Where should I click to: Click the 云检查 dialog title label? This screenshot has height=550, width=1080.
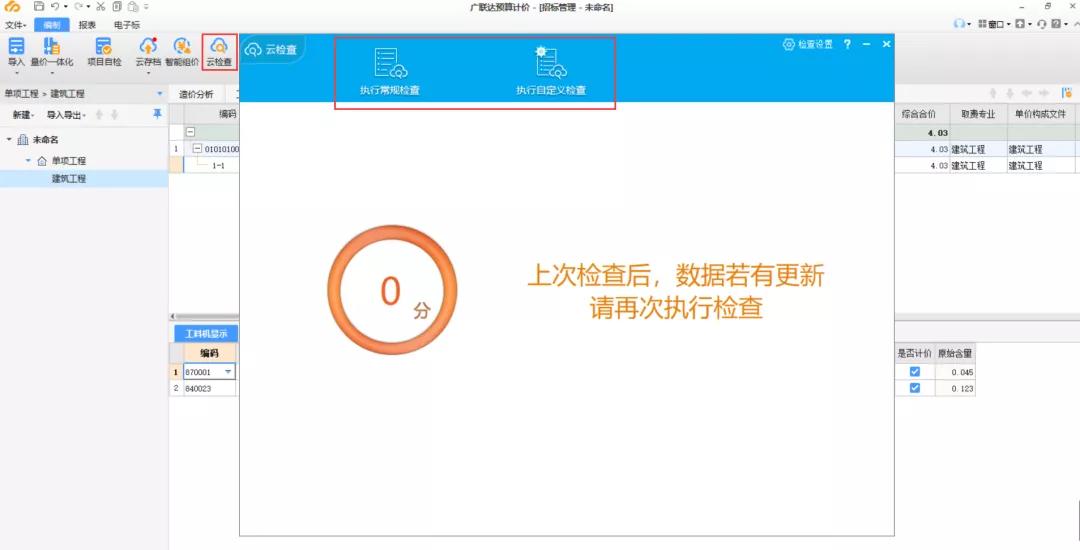click(x=281, y=50)
